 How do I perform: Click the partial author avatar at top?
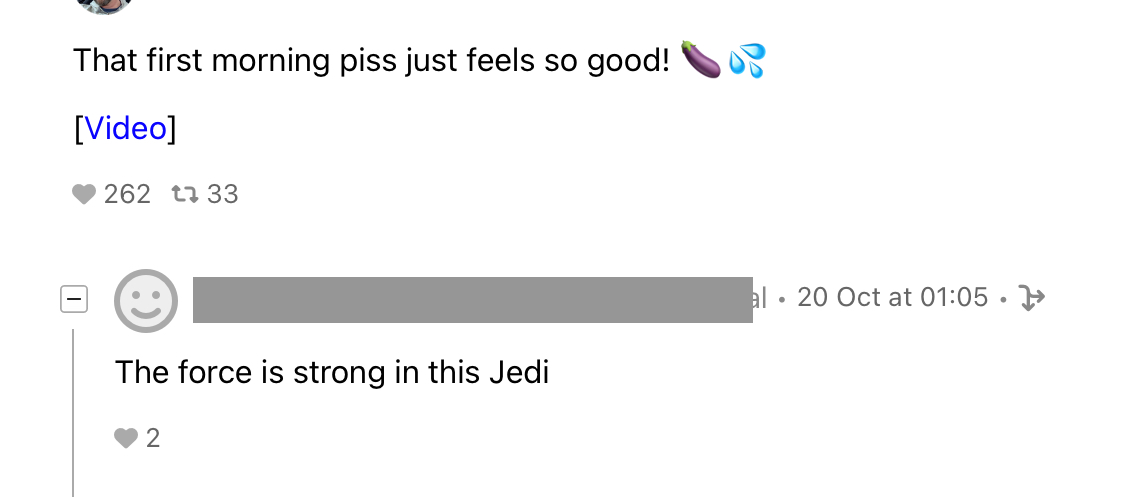coord(104,5)
